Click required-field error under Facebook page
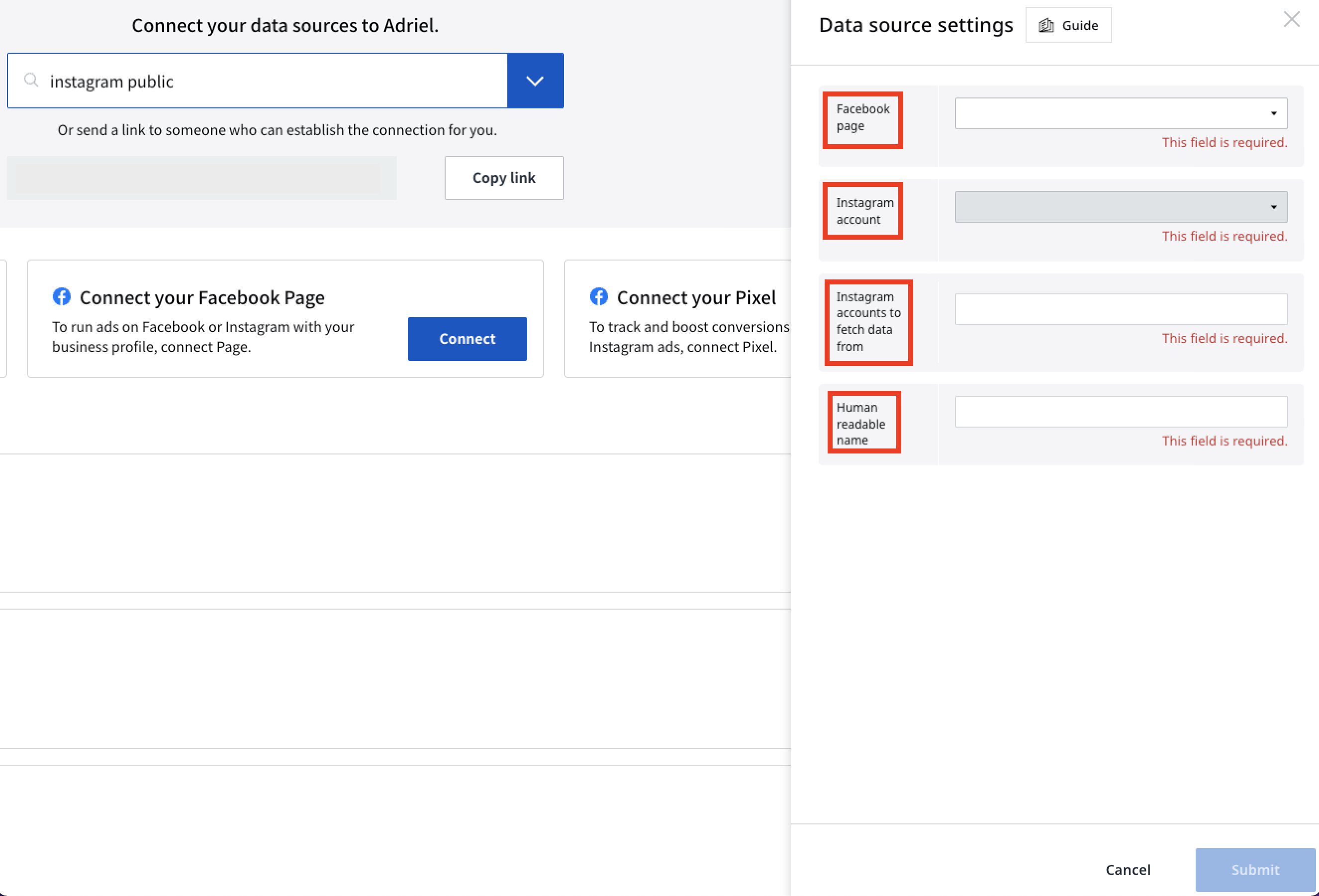Viewport: 1319px width, 896px height. [1224, 142]
